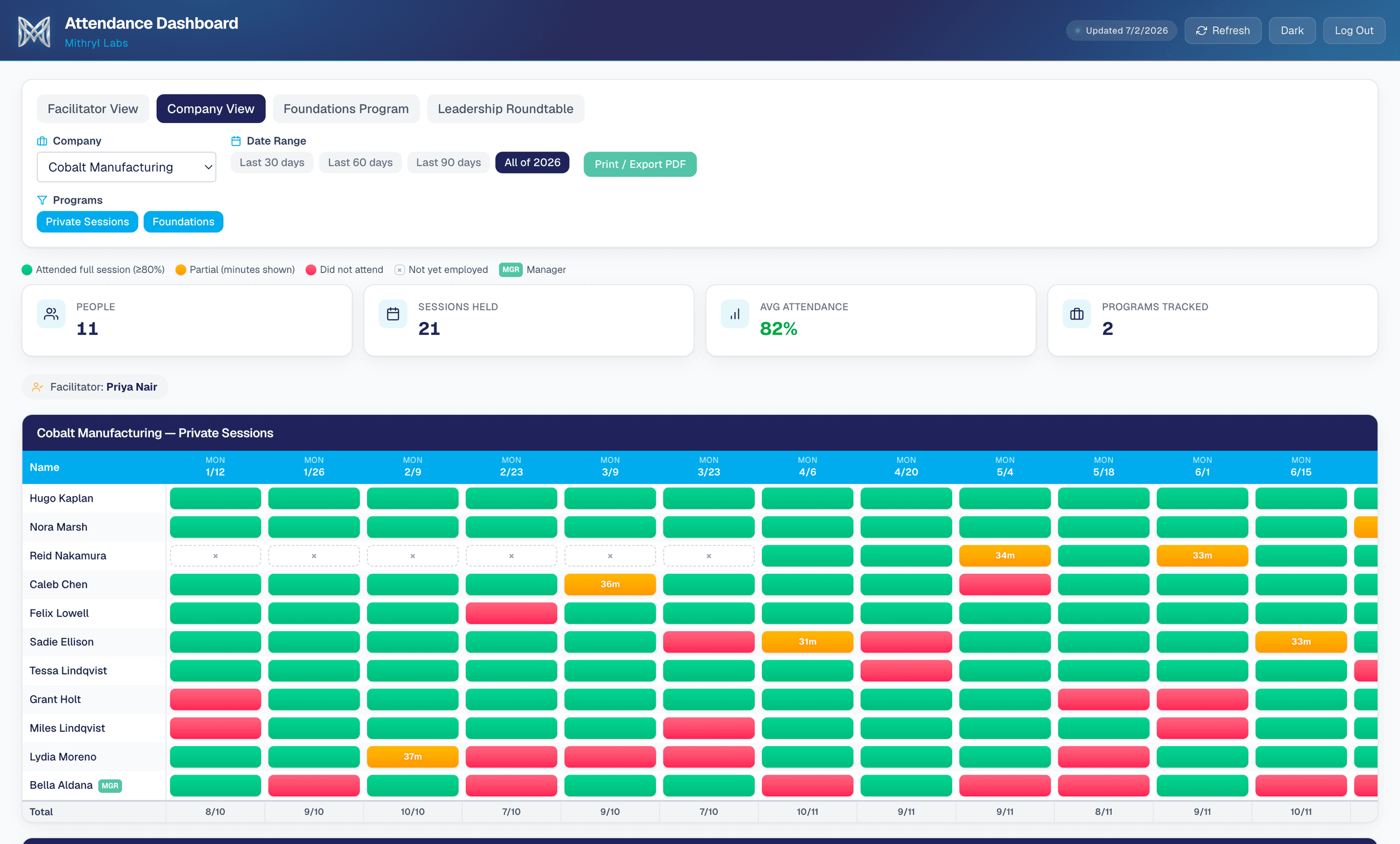The height and width of the screenshot is (844, 1400).
Task: Switch to Dark theme
Action: [x=1292, y=31]
